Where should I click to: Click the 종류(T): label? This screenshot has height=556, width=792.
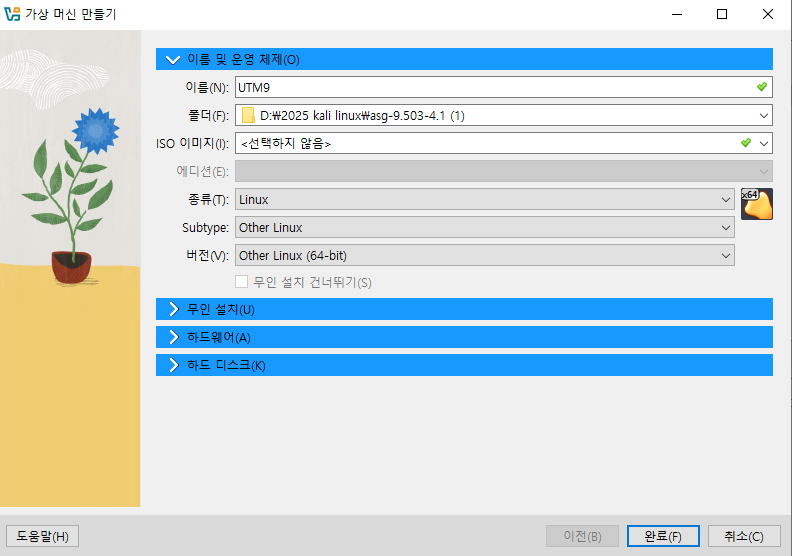point(208,199)
